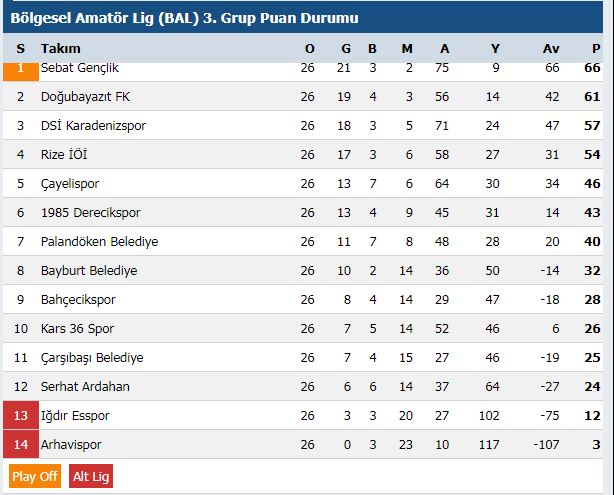
Task: Click Palandöken Belediye team name
Action: click(99, 242)
